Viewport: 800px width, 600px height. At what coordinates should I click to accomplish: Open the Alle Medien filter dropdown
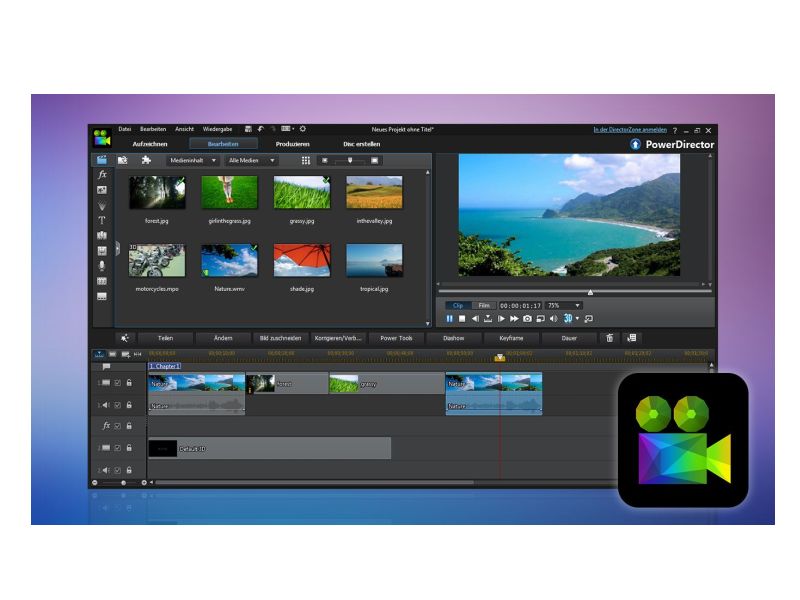[251, 161]
